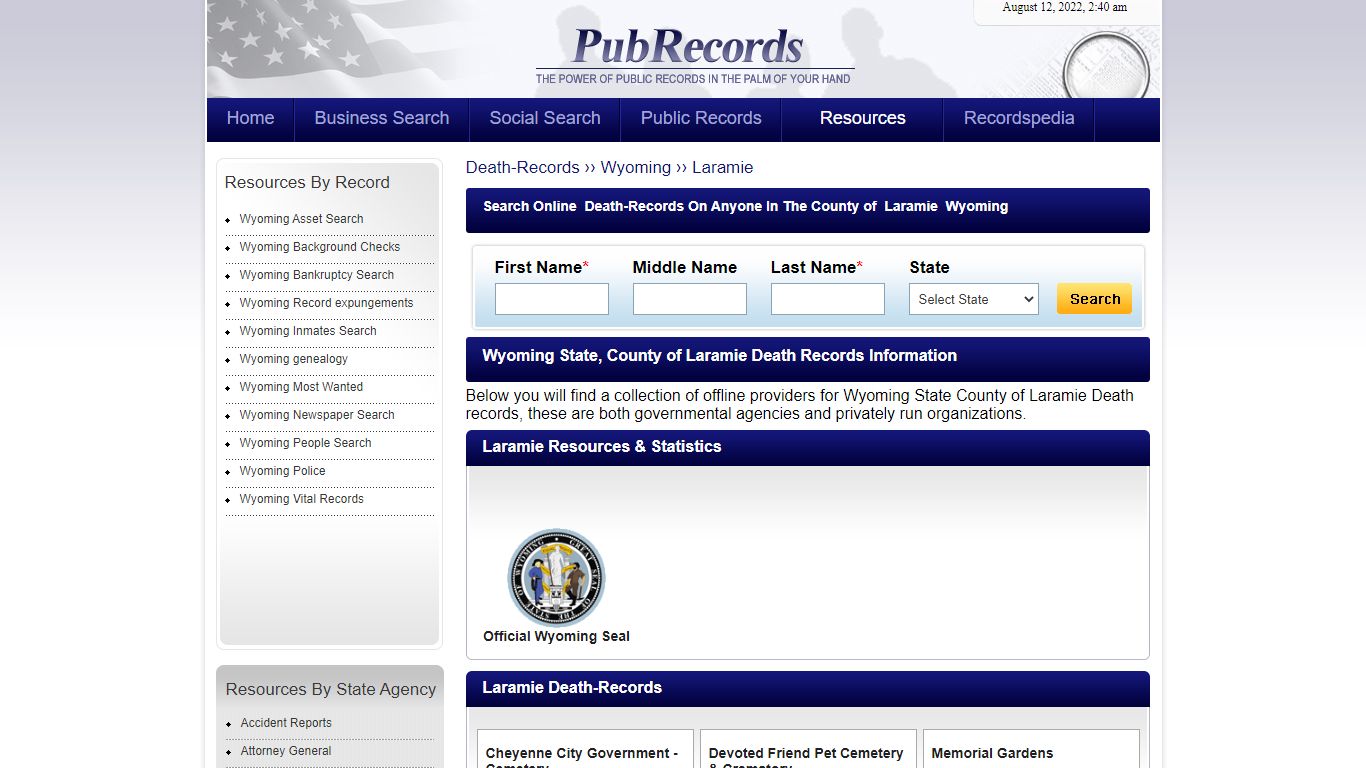The height and width of the screenshot is (768, 1366).
Task: Click the Official Wyoming Seal image
Action: pos(556,577)
